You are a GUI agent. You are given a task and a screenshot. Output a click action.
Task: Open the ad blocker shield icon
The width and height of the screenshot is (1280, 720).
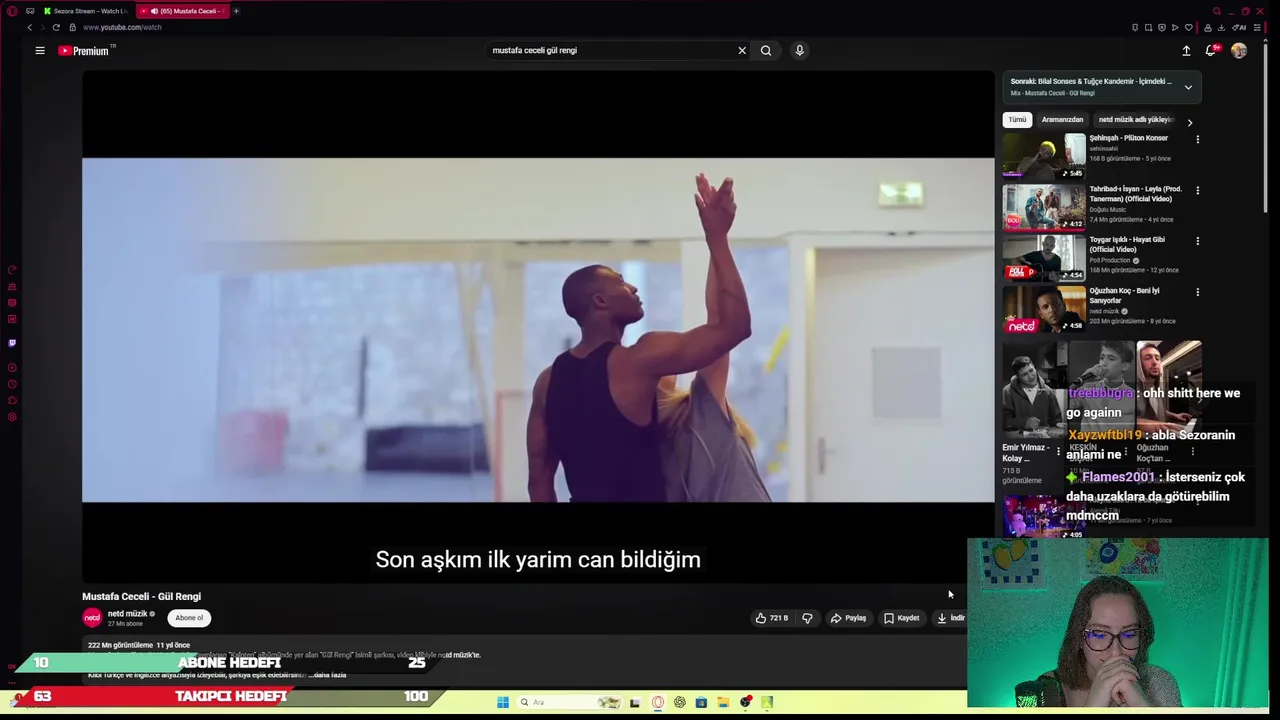click(1162, 27)
